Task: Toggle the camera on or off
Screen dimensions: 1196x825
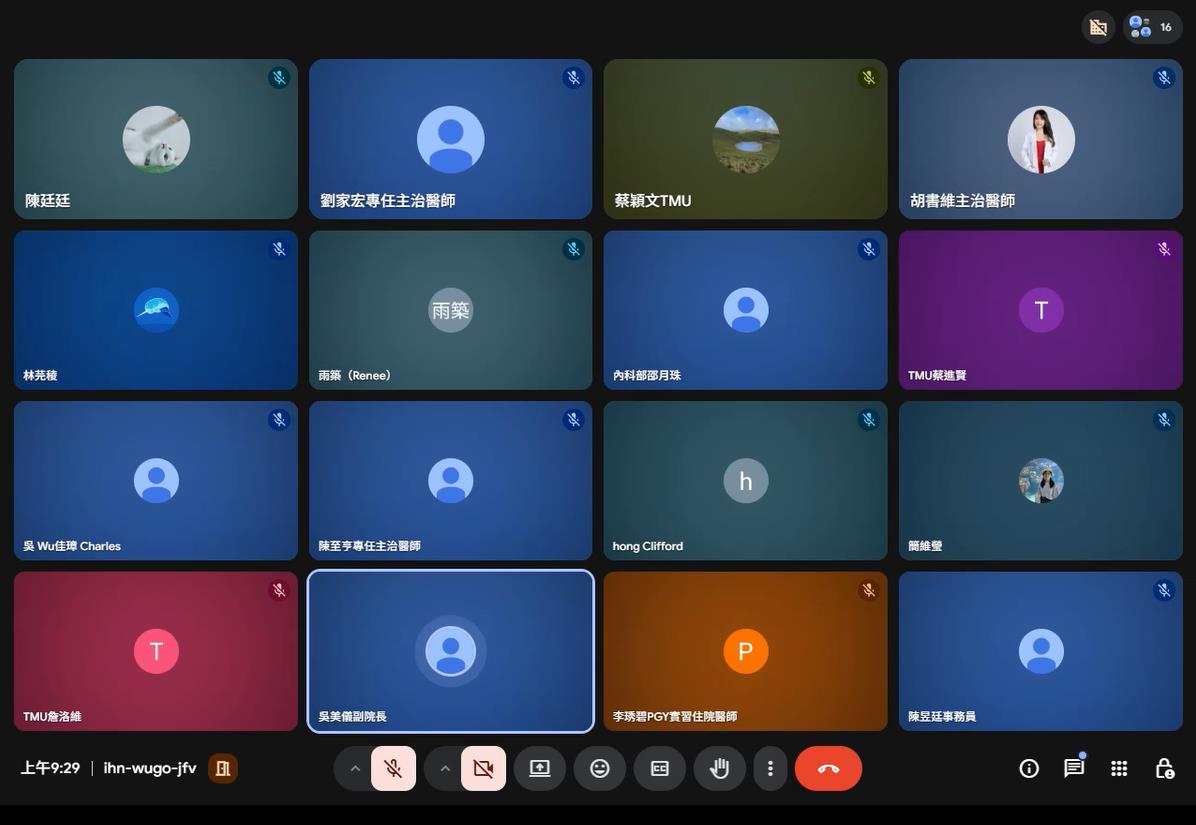Action: (483, 768)
